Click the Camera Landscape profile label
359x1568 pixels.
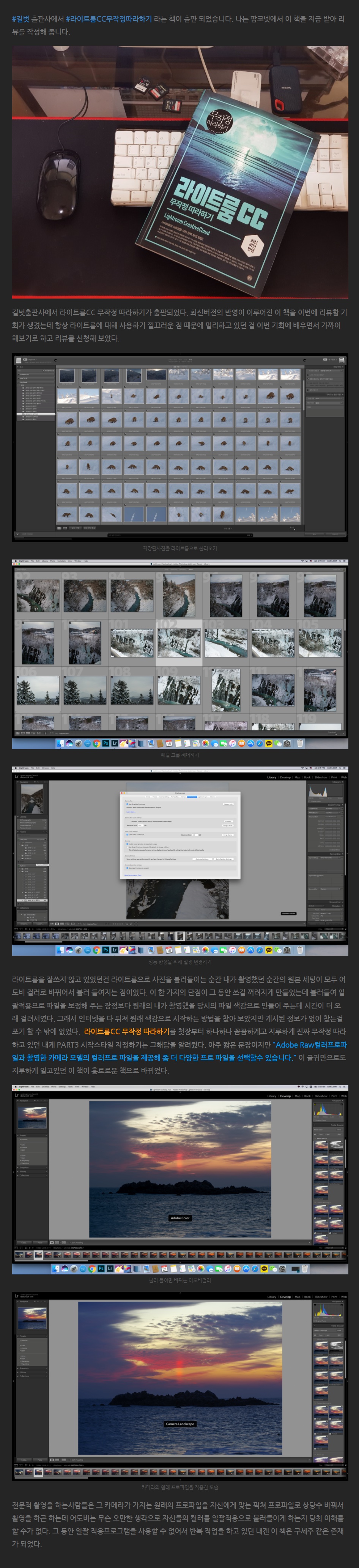pyautogui.click(x=180, y=1424)
